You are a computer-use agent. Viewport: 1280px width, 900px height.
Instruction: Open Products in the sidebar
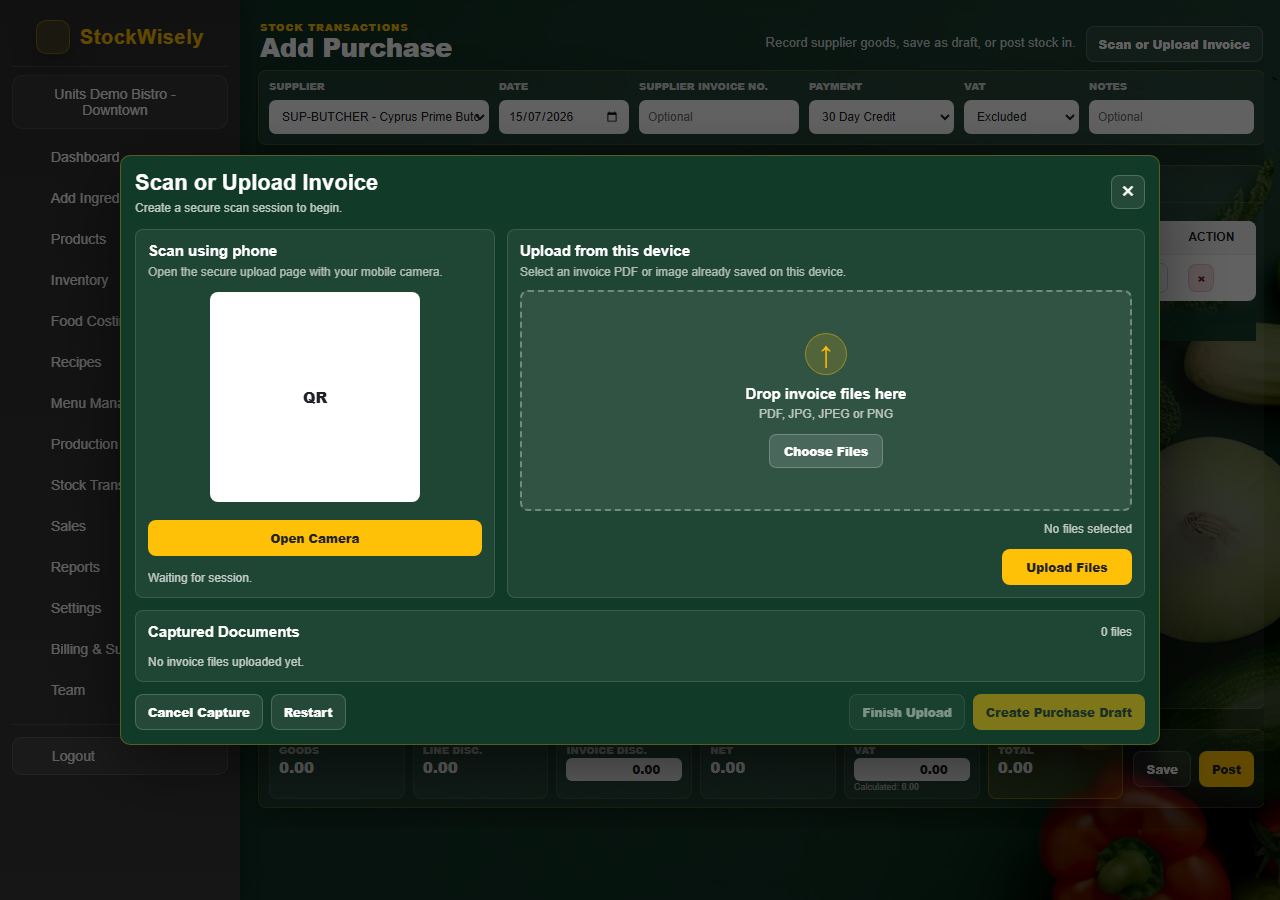pyautogui.click(x=78, y=239)
